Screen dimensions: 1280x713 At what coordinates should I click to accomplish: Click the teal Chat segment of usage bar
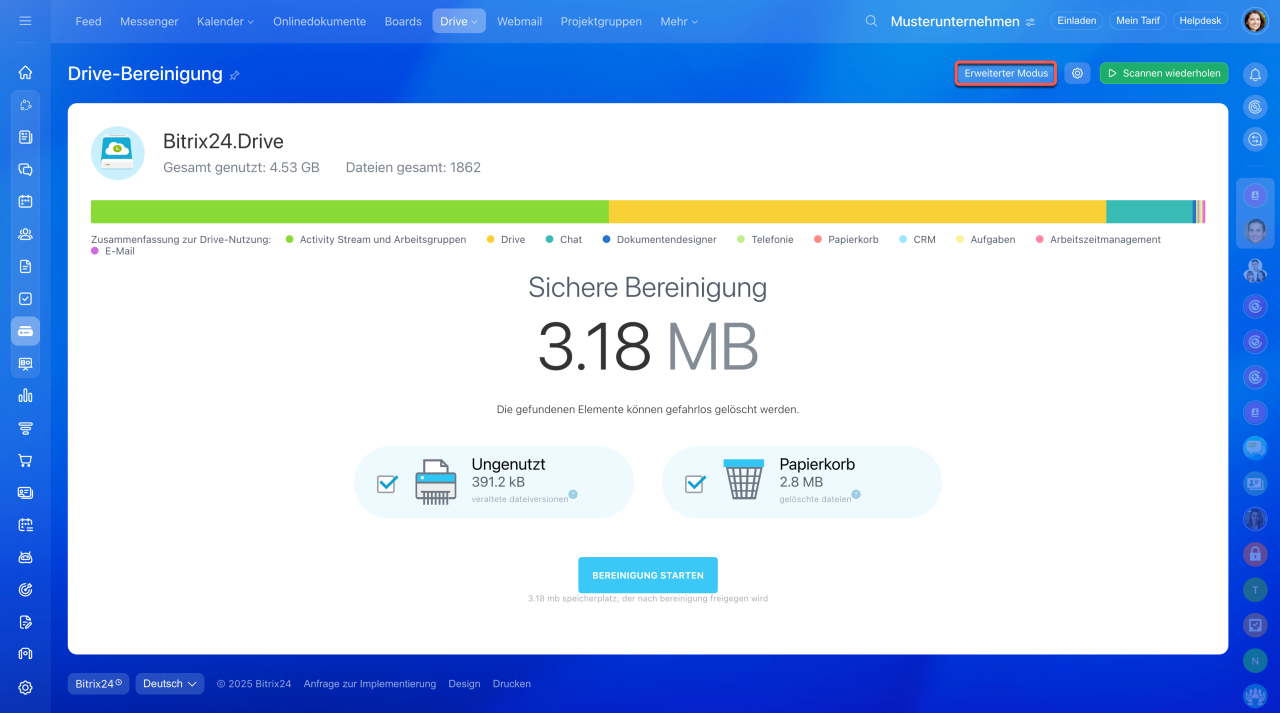(x=1150, y=211)
